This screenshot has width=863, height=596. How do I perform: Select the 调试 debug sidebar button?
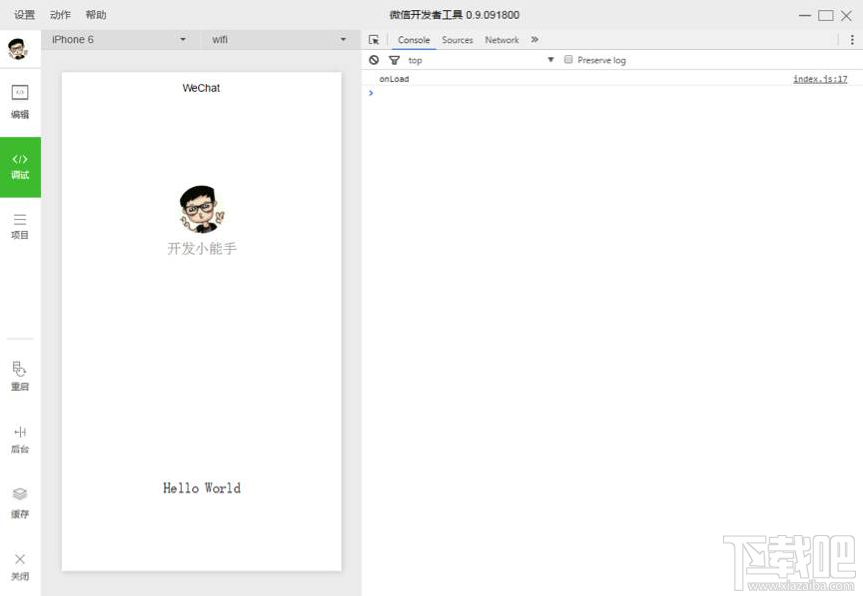pyautogui.click(x=20, y=167)
